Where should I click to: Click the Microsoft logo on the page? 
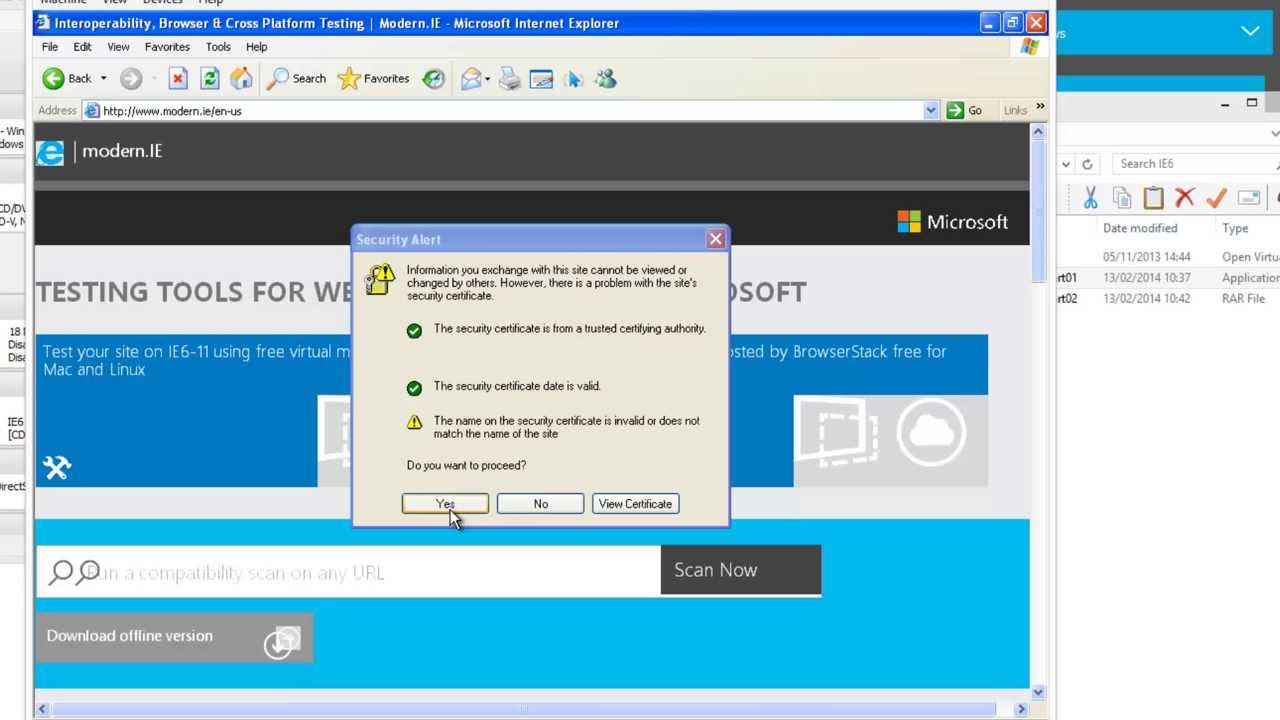click(x=952, y=222)
